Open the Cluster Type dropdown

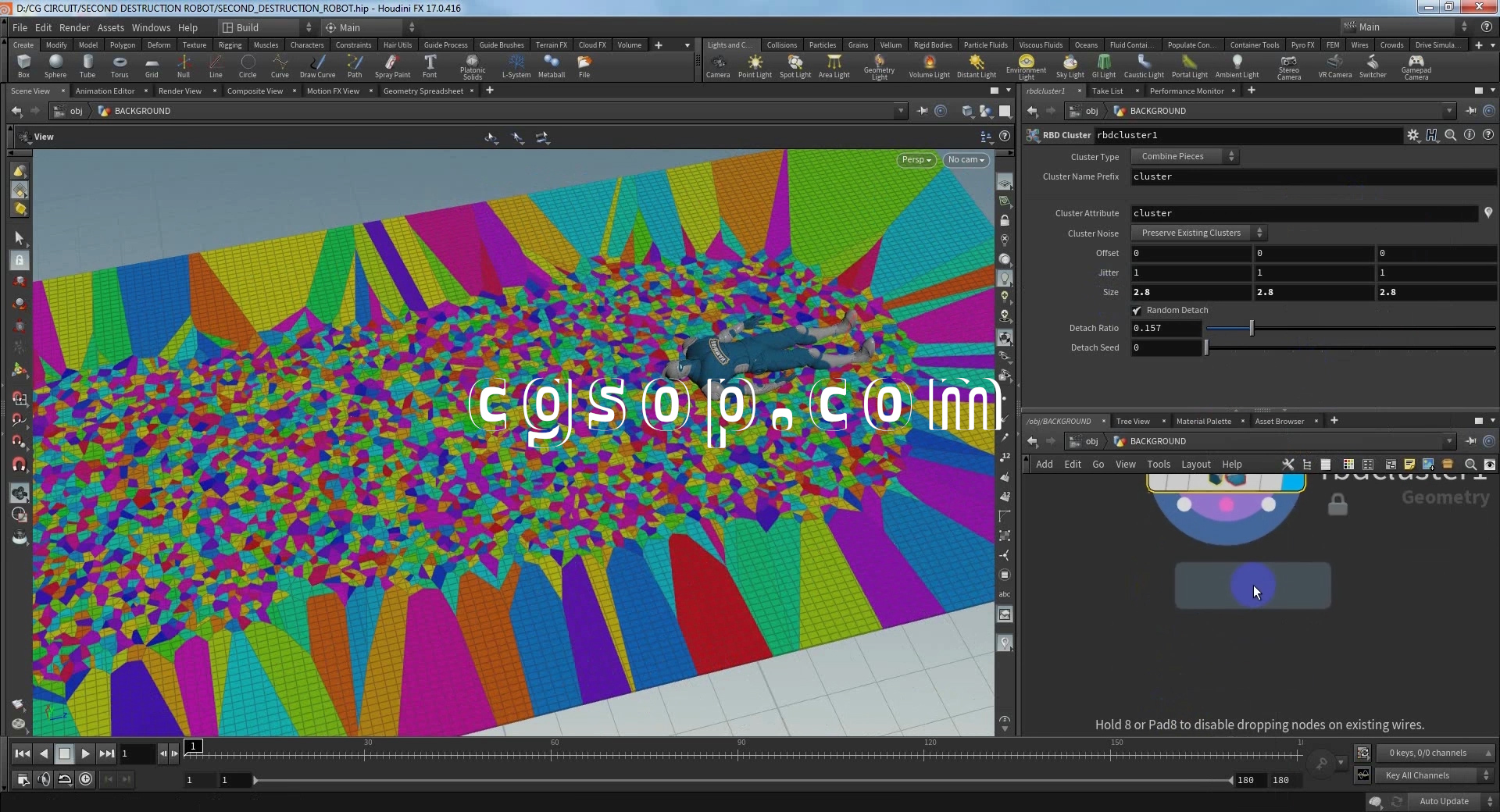pyautogui.click(x=1184, y=157)
